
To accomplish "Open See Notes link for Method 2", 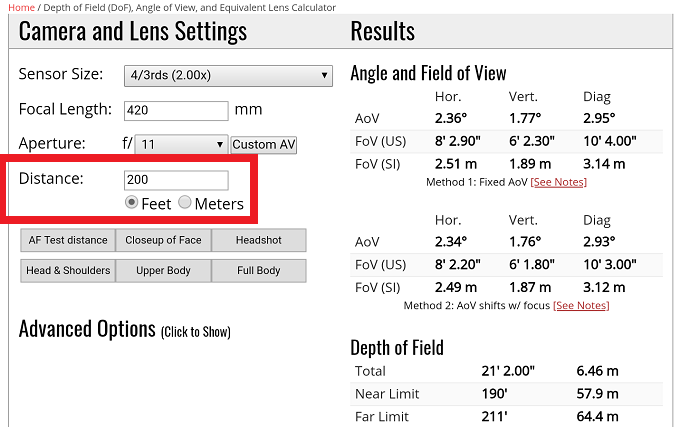I will point(580,305).
